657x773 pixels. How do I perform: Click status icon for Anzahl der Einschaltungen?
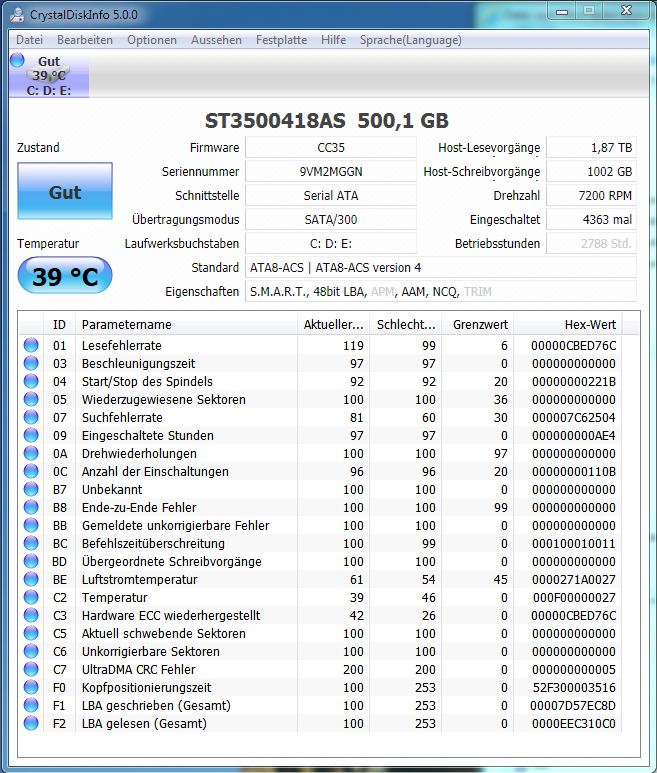point(31,471)
